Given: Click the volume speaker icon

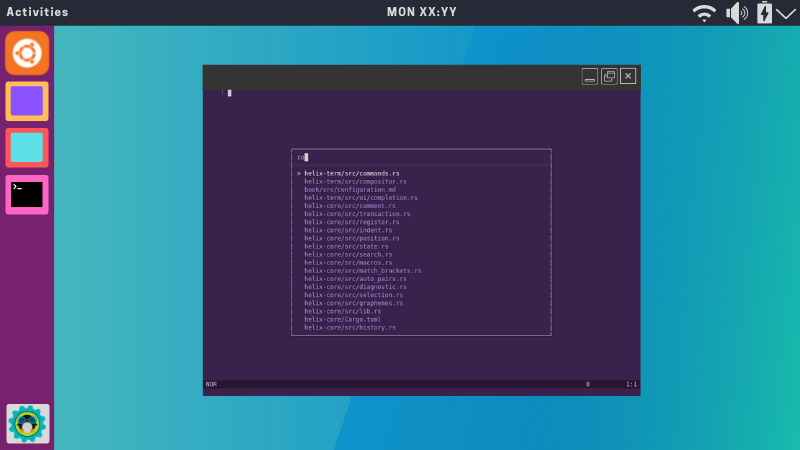Looking at the screenshot, I should 737,12.
